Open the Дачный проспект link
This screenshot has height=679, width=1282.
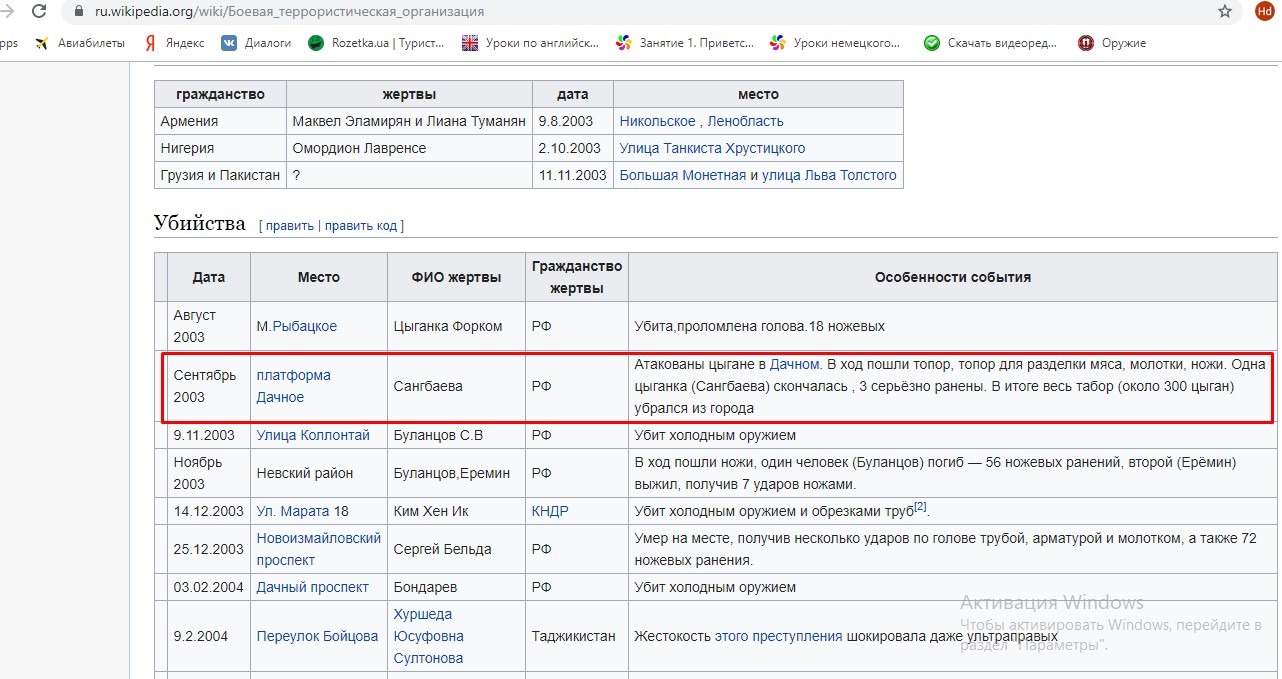click(313, 587)
